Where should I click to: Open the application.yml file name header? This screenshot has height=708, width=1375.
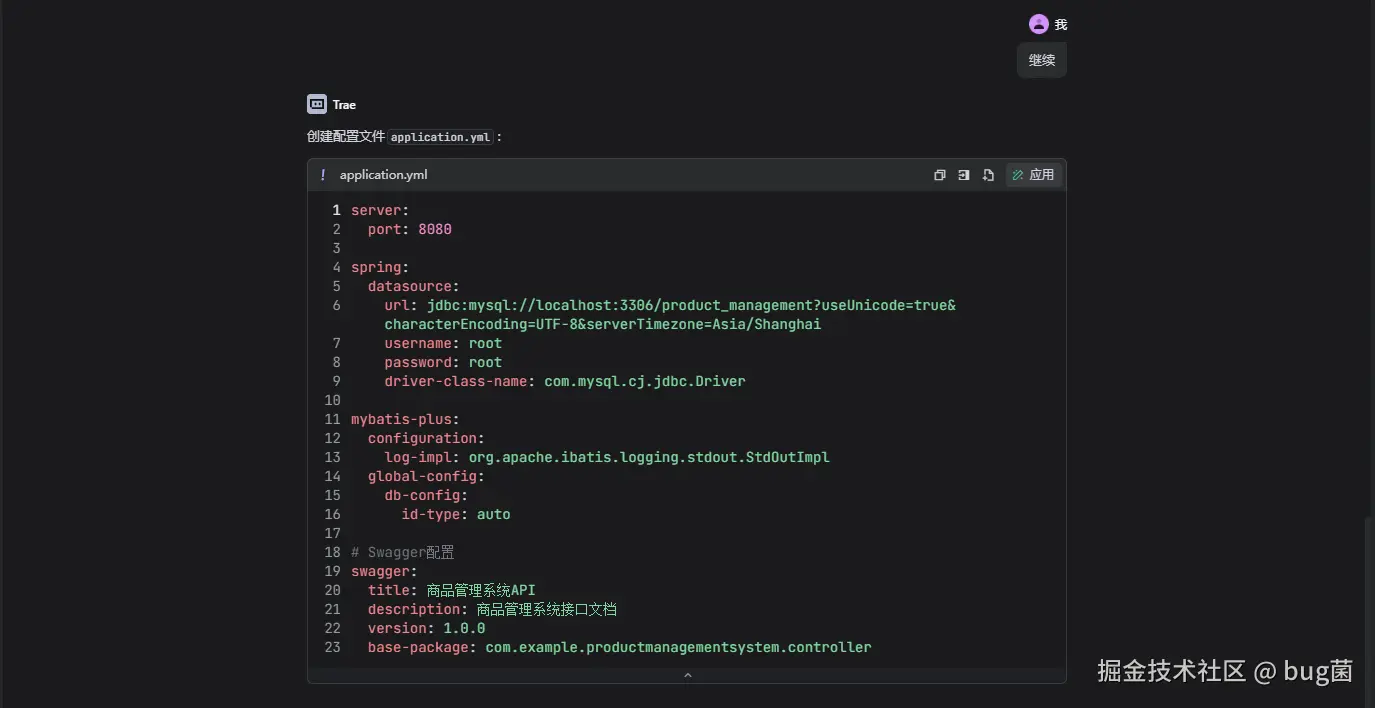383,175
